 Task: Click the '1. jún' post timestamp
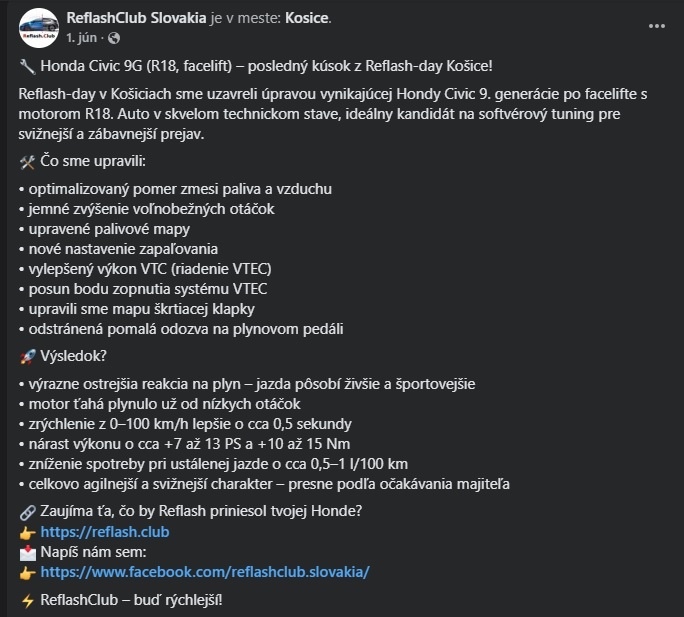click(x=83, y=38)
